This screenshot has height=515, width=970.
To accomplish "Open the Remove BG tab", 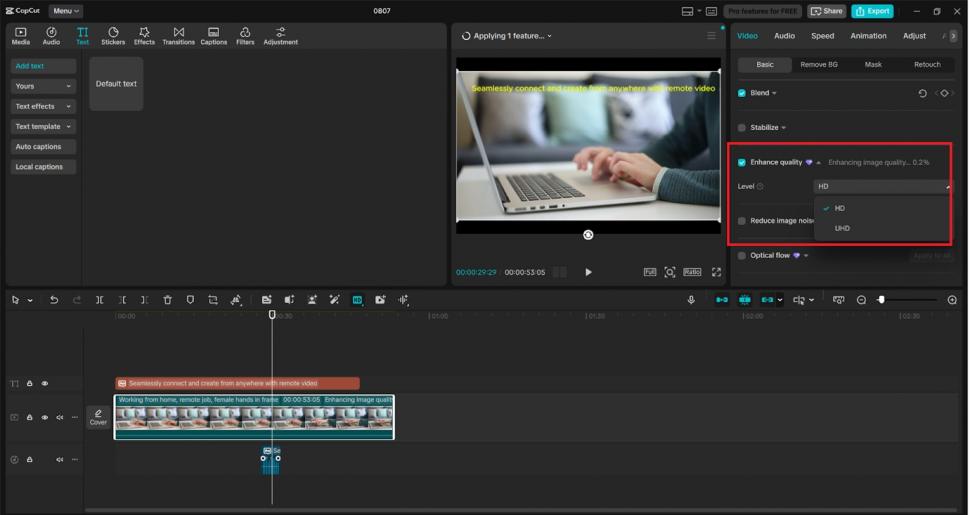I will pyautogui.click(x=819, y=65).
